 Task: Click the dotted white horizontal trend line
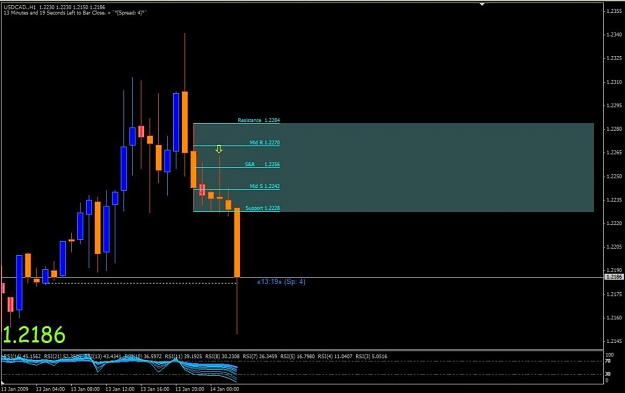142,283
